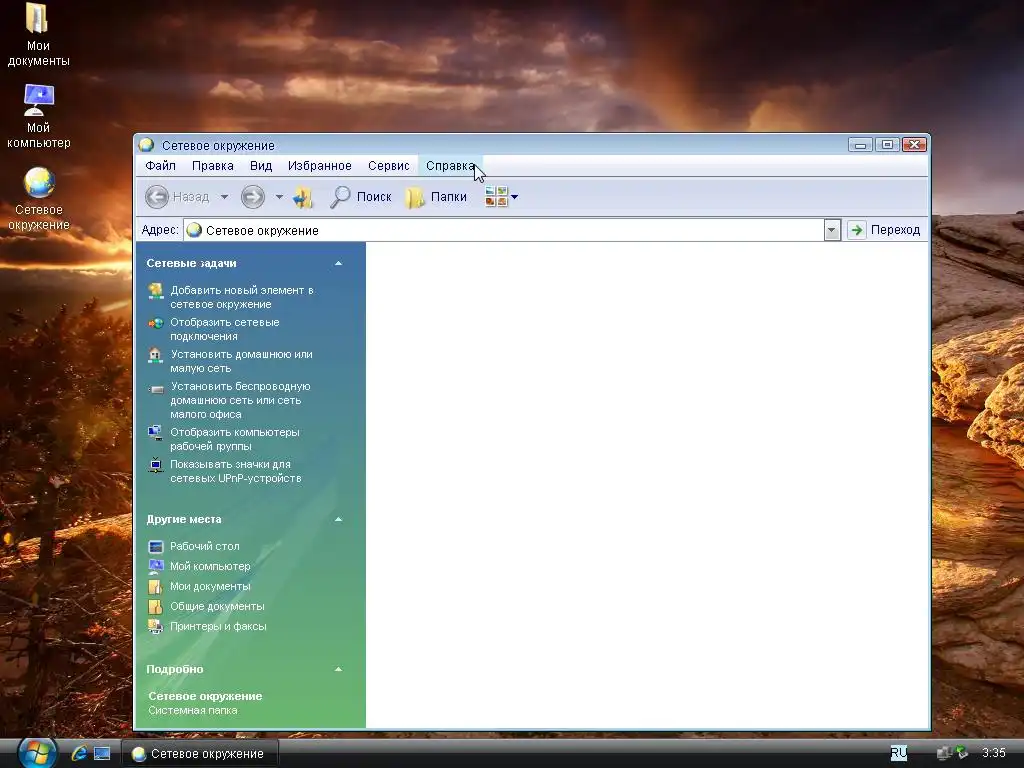
Task: Click icon beside Установить беспроводную домашнюю сеть
Action: click(156, 389)
